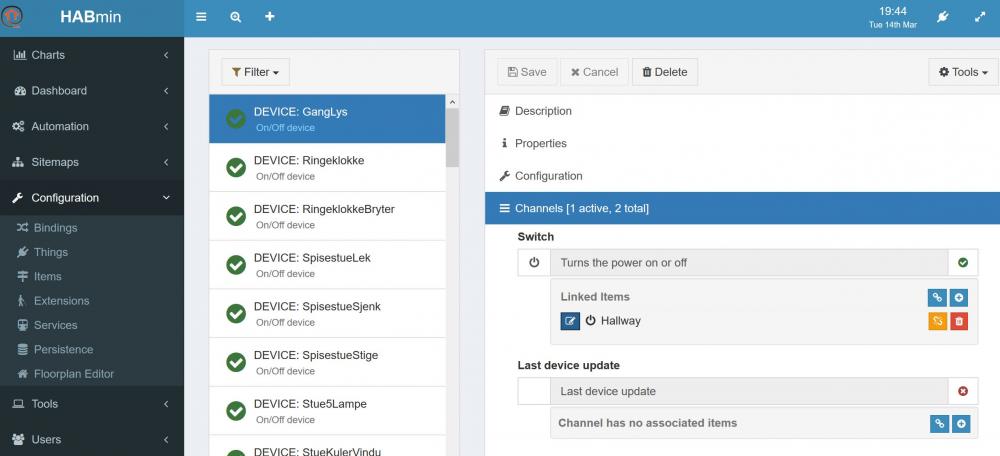Click the plus add icon in top bar

[x=269, y=17]
